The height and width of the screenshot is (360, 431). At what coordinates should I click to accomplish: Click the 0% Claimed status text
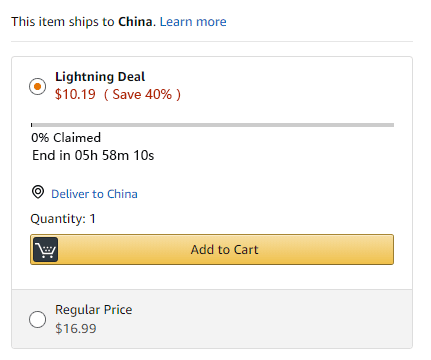click(66, 138)
